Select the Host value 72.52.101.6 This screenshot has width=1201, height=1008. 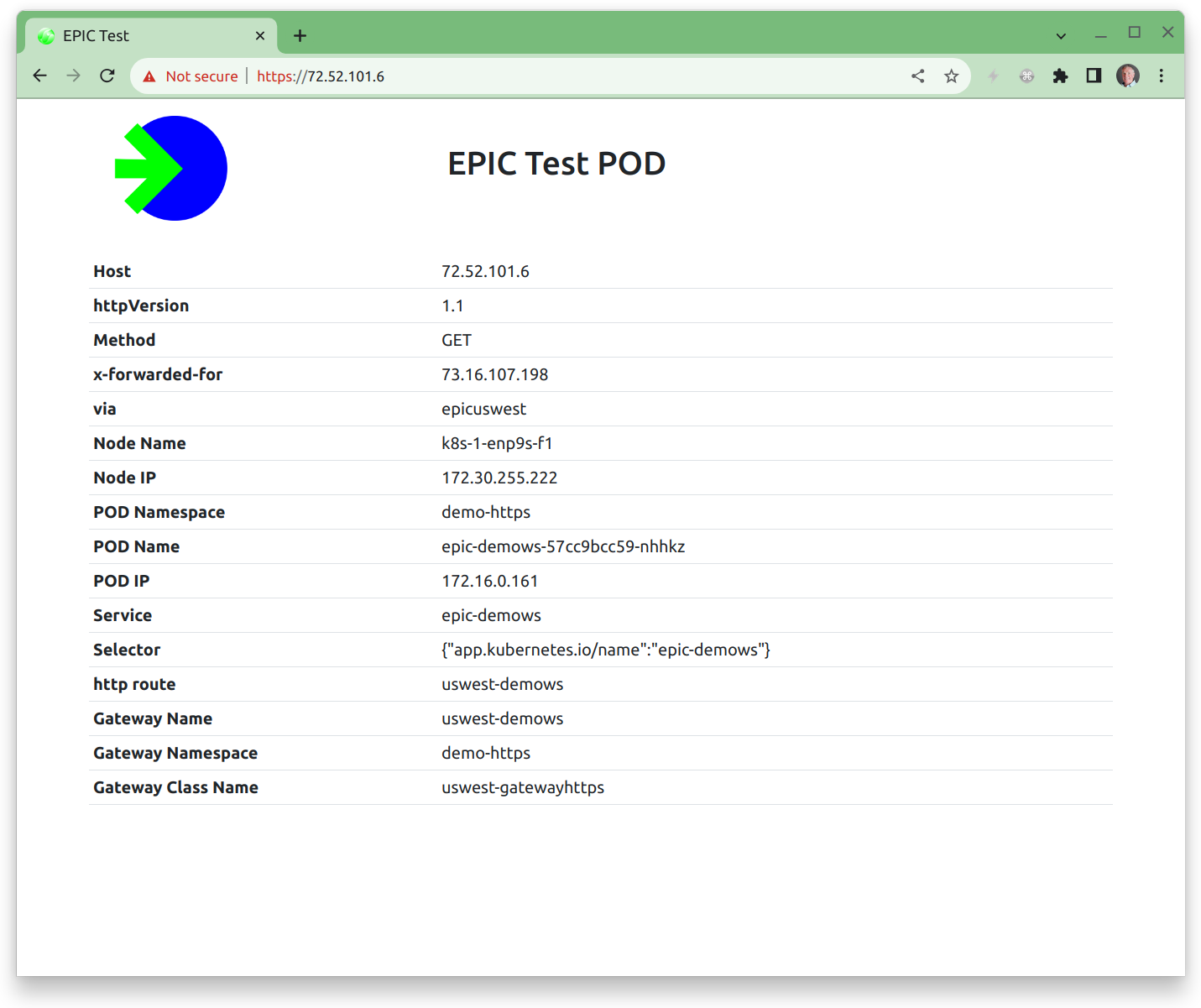(x=485, y=271)
